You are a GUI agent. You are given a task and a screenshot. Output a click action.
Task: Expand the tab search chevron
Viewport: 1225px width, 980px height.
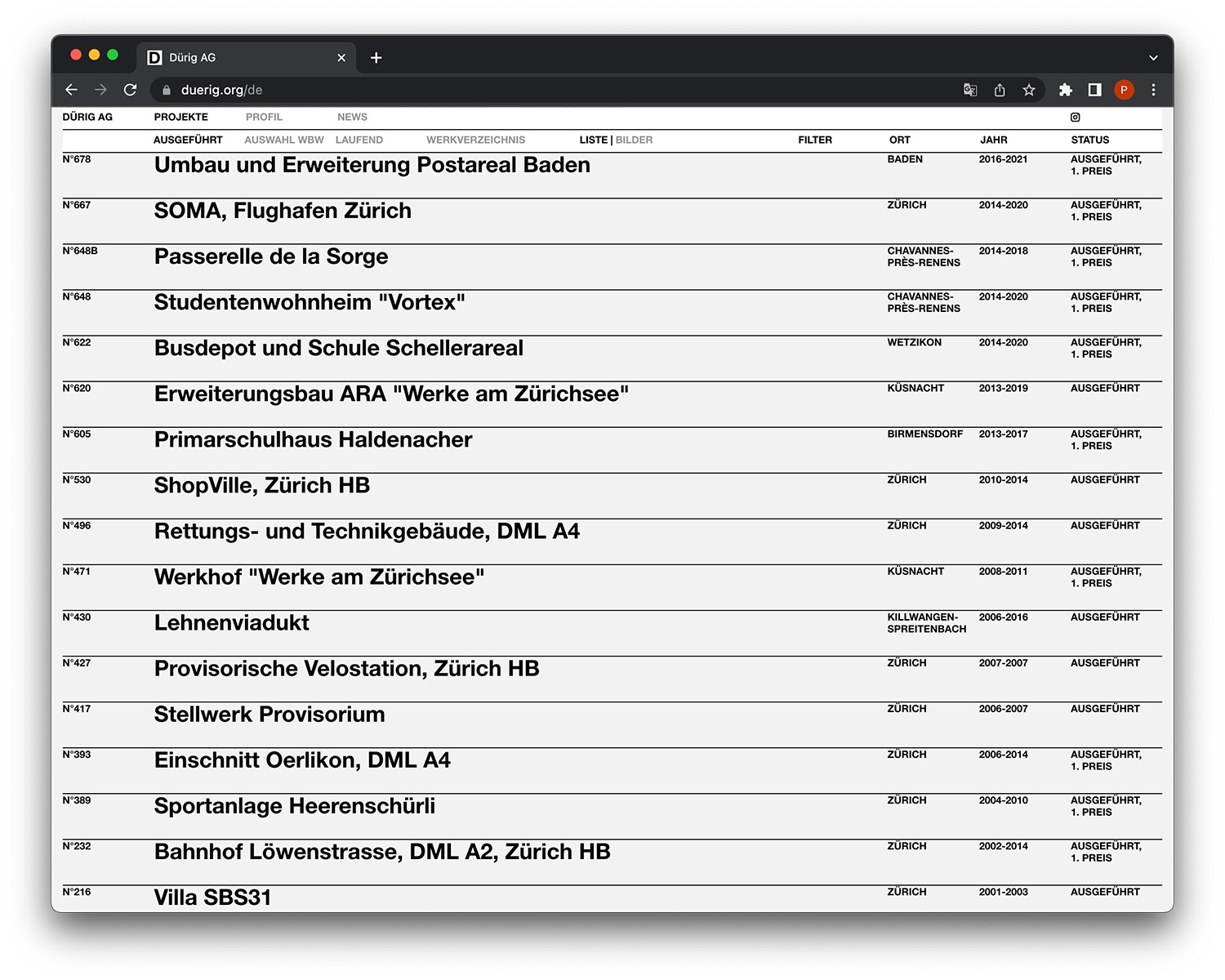tap(1153, 58)
